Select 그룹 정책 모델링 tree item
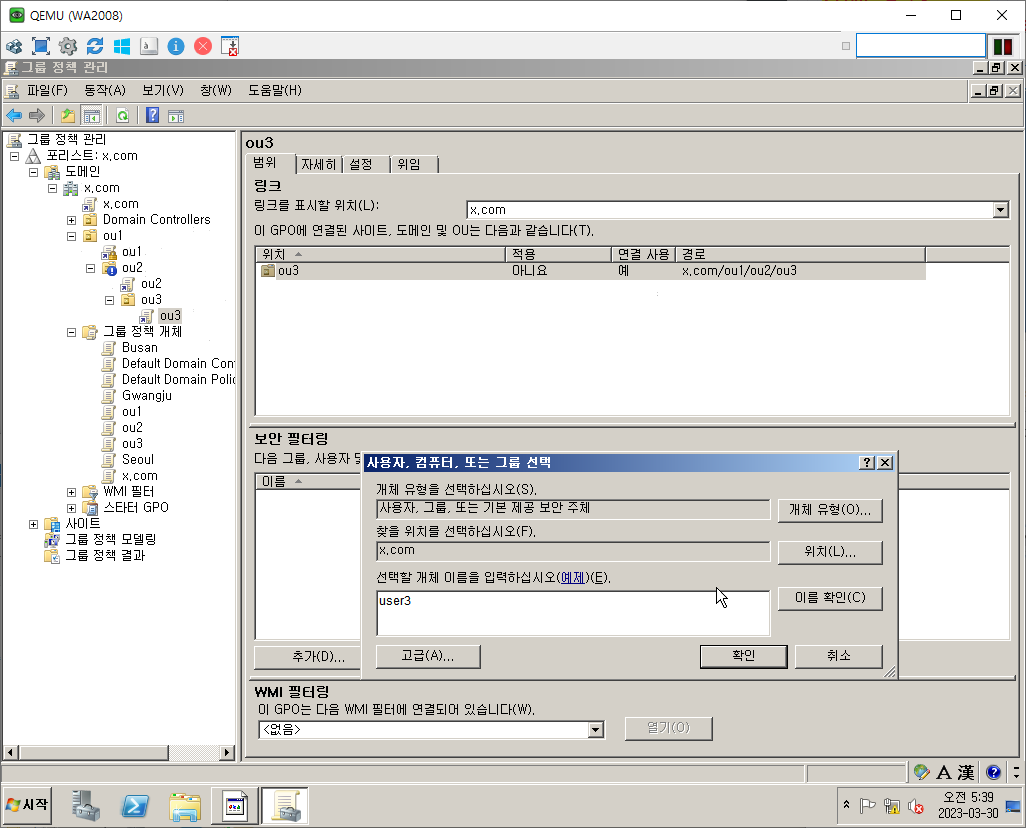 (x=110, y=540)
